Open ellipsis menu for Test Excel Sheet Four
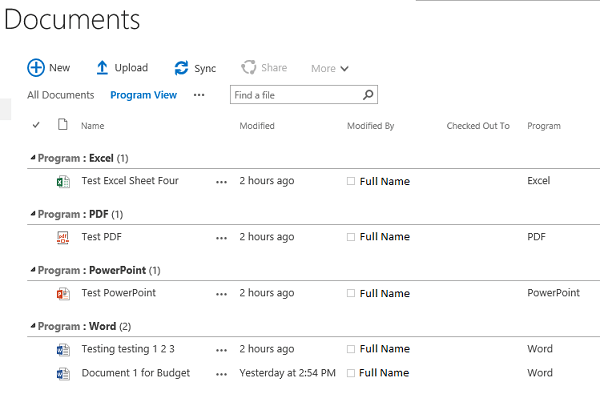The image size is (600, 394). pyautogui.click(x=221, y=182)
